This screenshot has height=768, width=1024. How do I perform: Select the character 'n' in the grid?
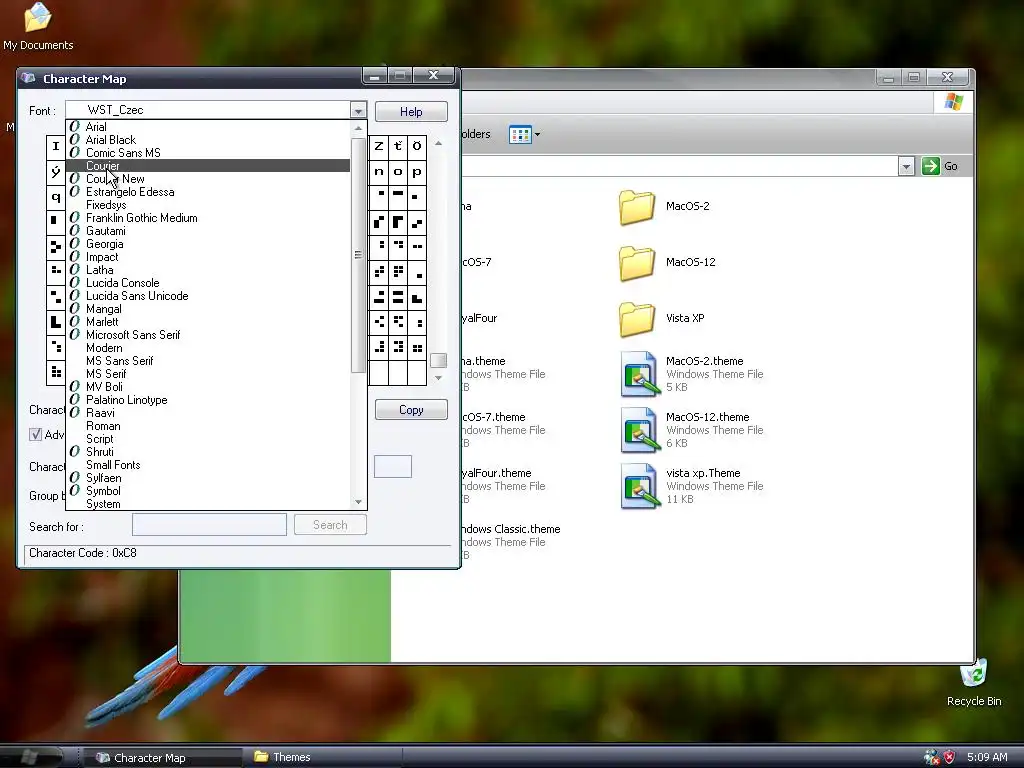(379, 172)
